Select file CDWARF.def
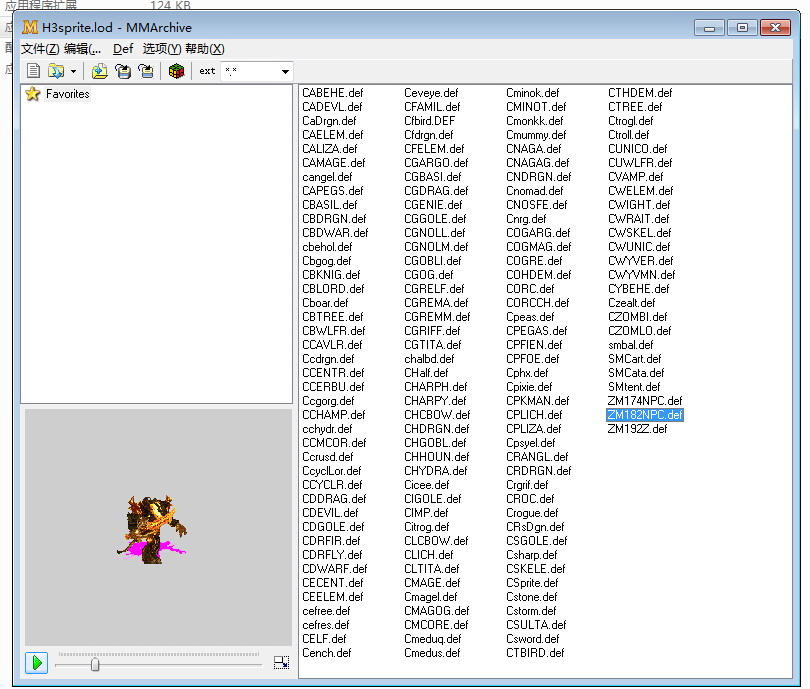This screenshot has height=689, width=810. coord(335,569)
